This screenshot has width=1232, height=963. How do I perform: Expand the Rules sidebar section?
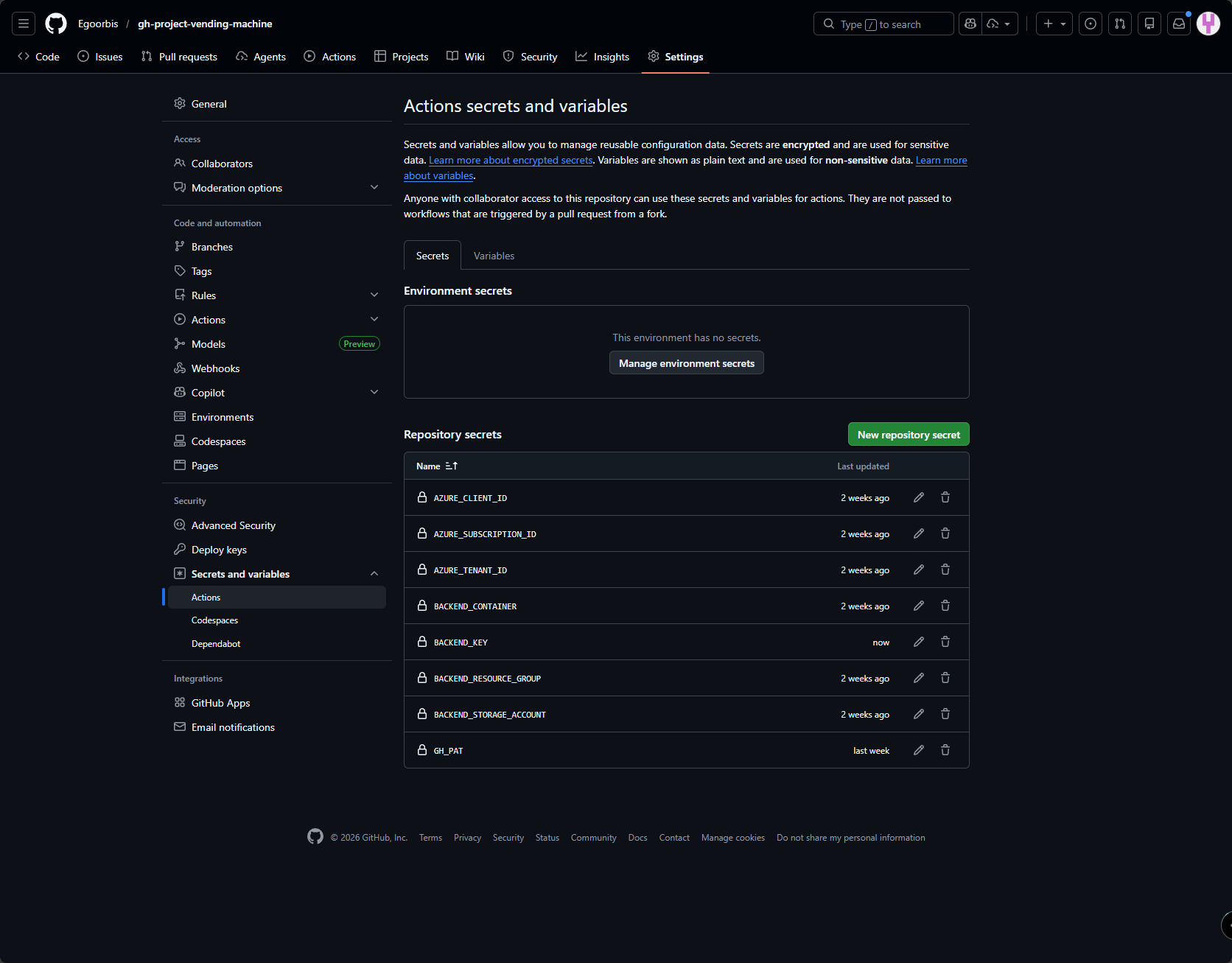[x=374, y=295]
